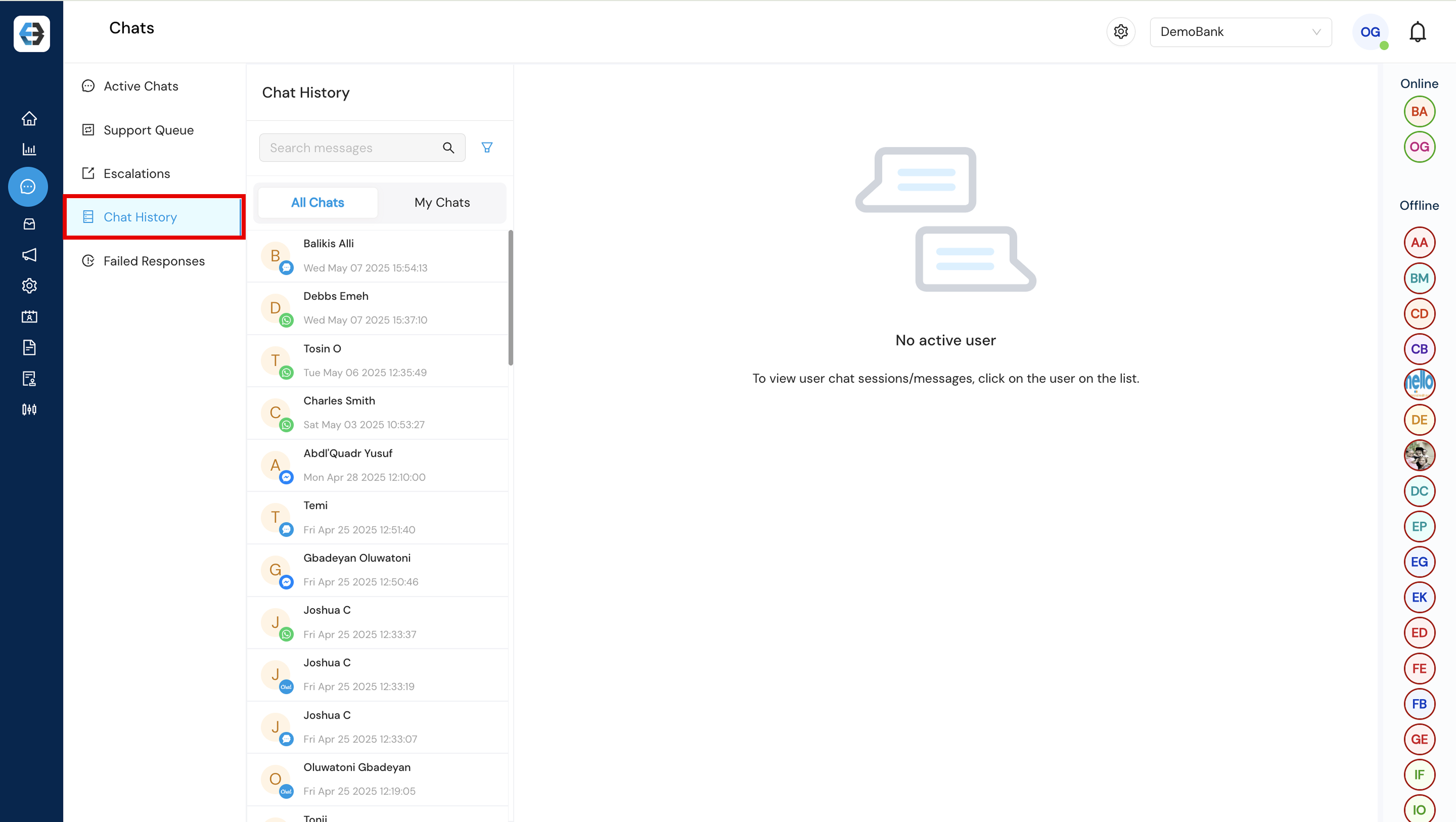This screenshot has width=1456, height=822.
Task: Open Joshua C chat from 12:33:37
Action: click(x=377, y=622)
